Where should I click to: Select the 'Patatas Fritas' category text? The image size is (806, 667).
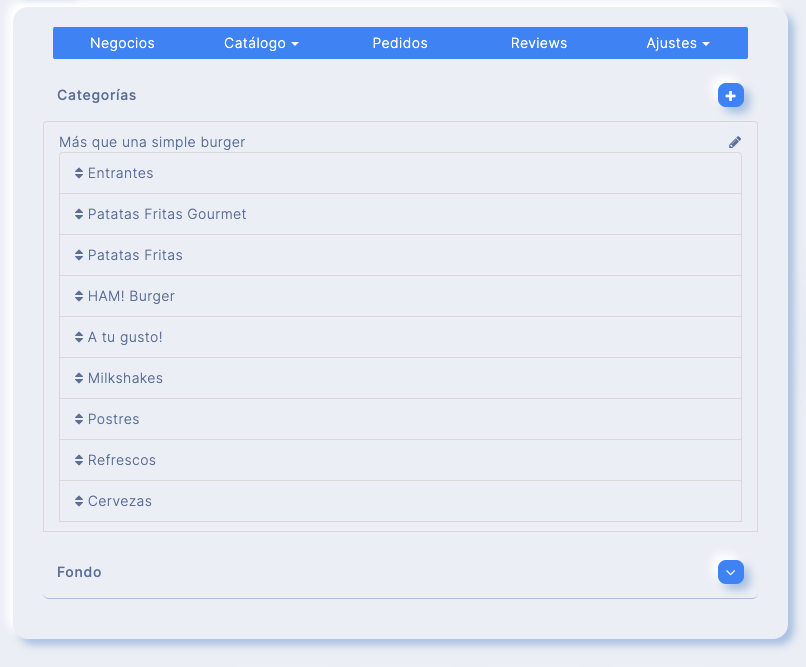coord(135,255)
